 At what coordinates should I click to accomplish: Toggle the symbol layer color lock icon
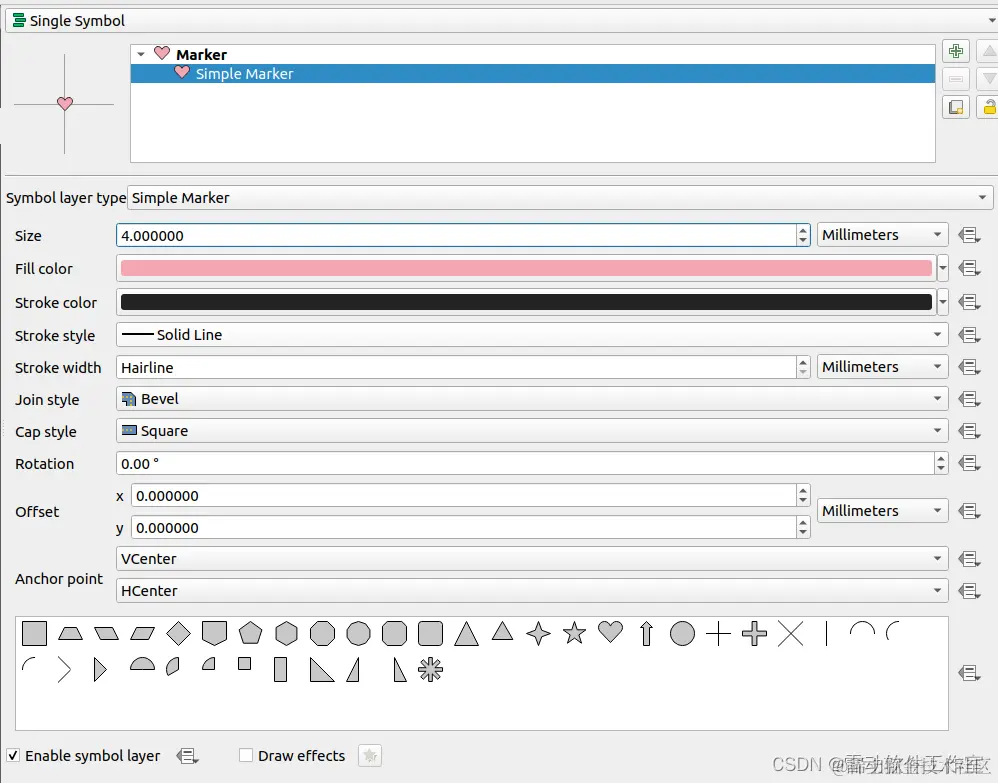tap(988, 107)
